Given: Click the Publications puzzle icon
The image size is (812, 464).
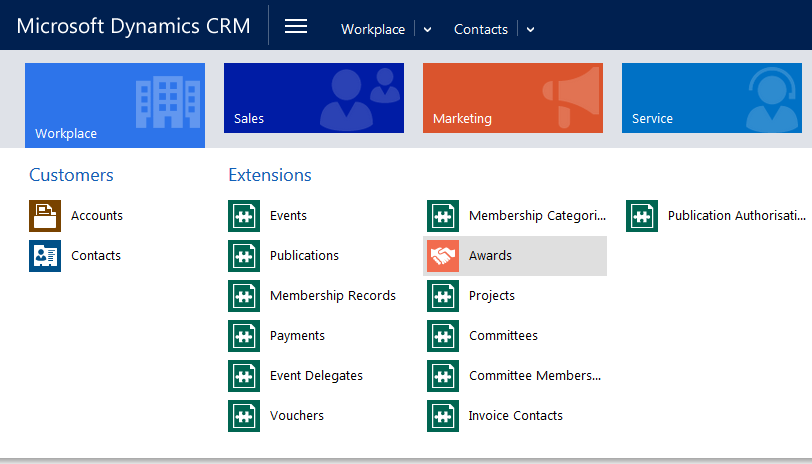Looking at the screenshot, I should [244, 256].
